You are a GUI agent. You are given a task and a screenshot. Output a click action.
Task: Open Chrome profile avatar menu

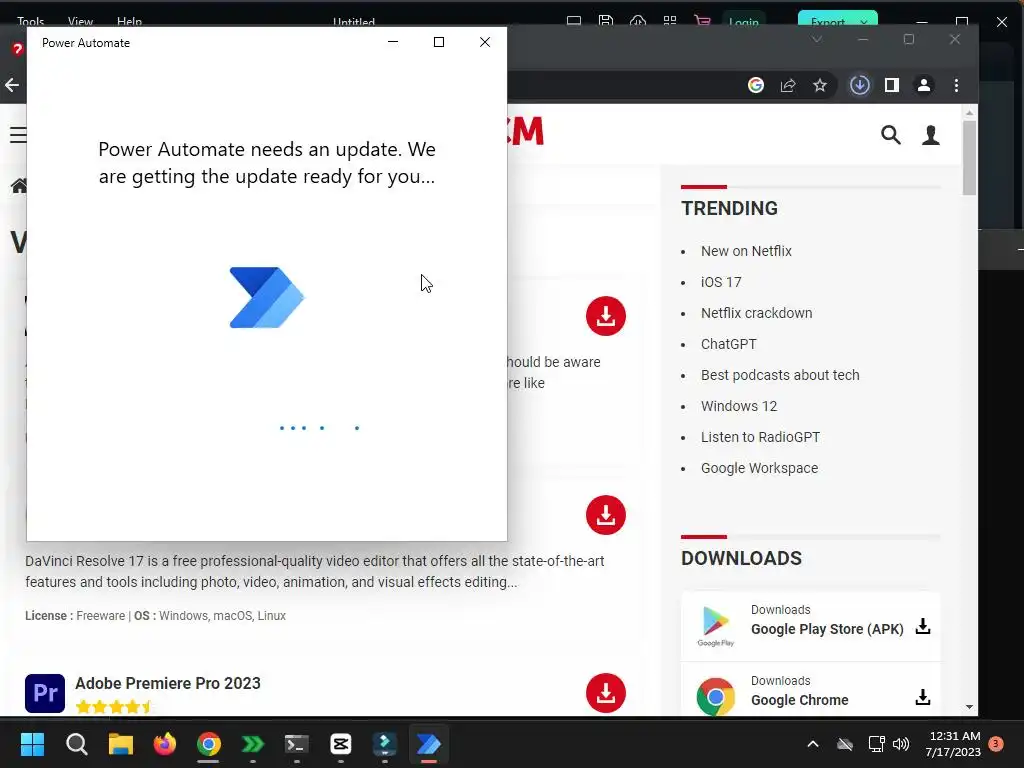[x=923, y=85]
